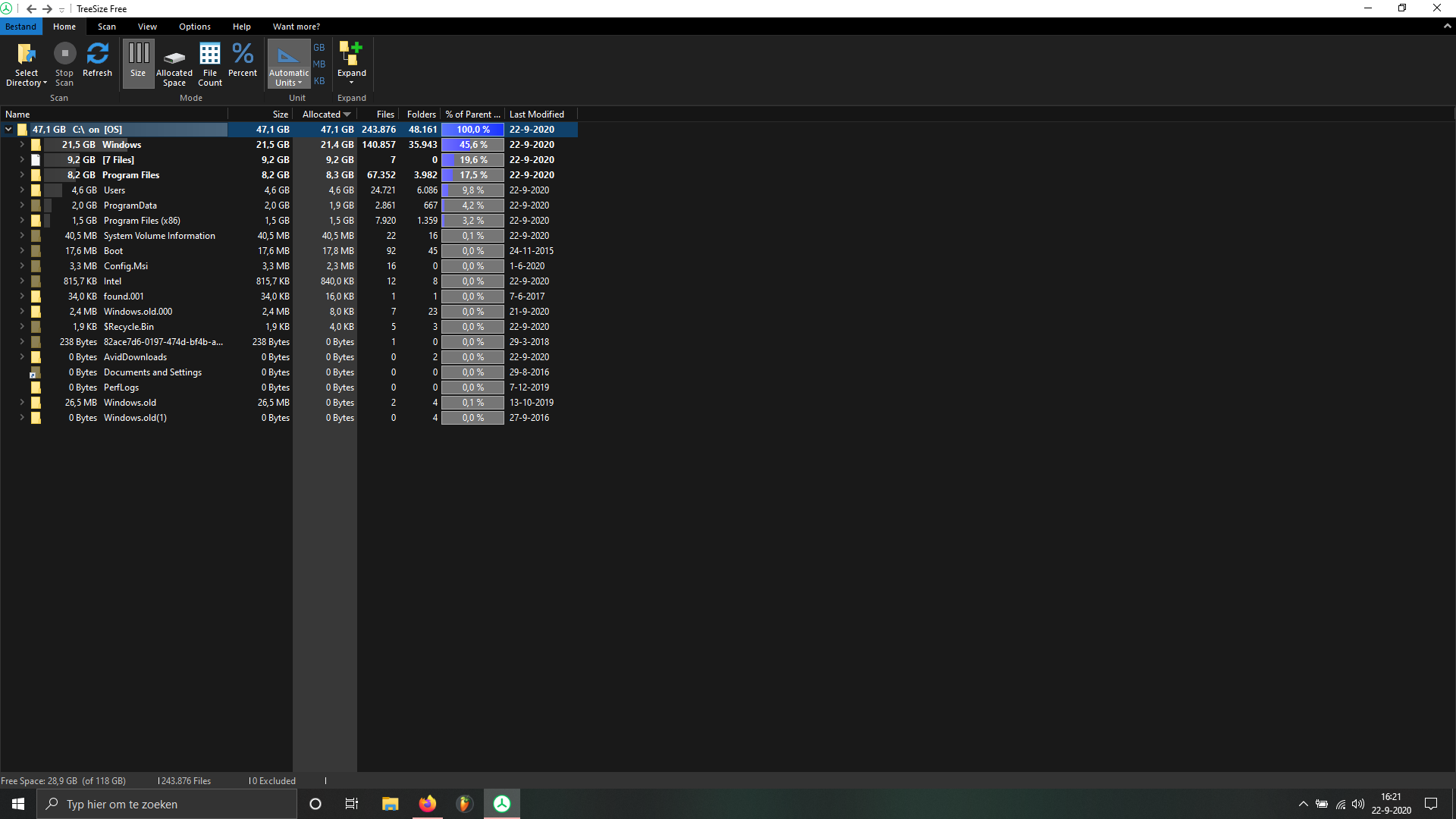Open the Options ribbon tab
Image resolution: width=1456 pixels, height=819 pixels.
pos(195,27)
